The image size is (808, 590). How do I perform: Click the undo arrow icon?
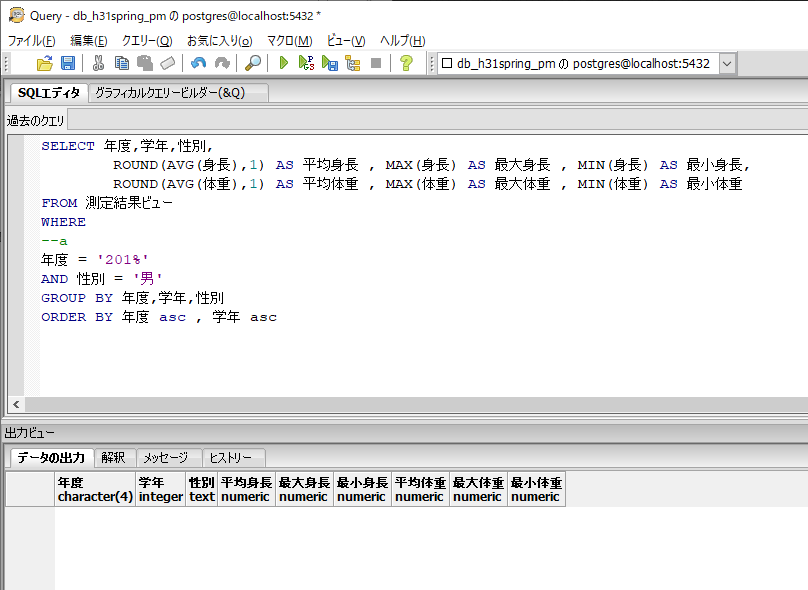click(198, 63)
